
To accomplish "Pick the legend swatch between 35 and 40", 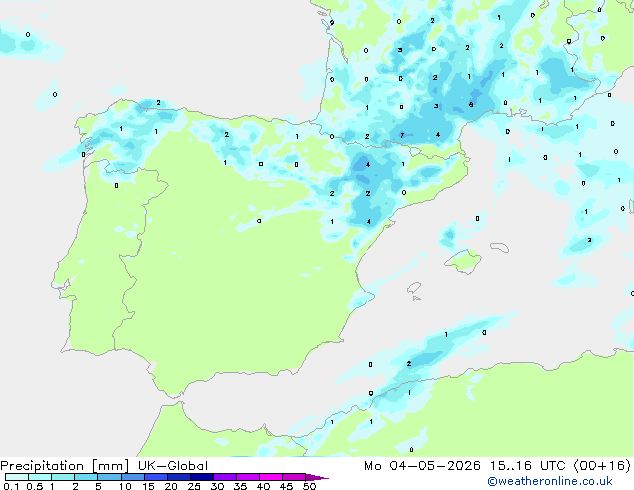I will coord(248,477).
